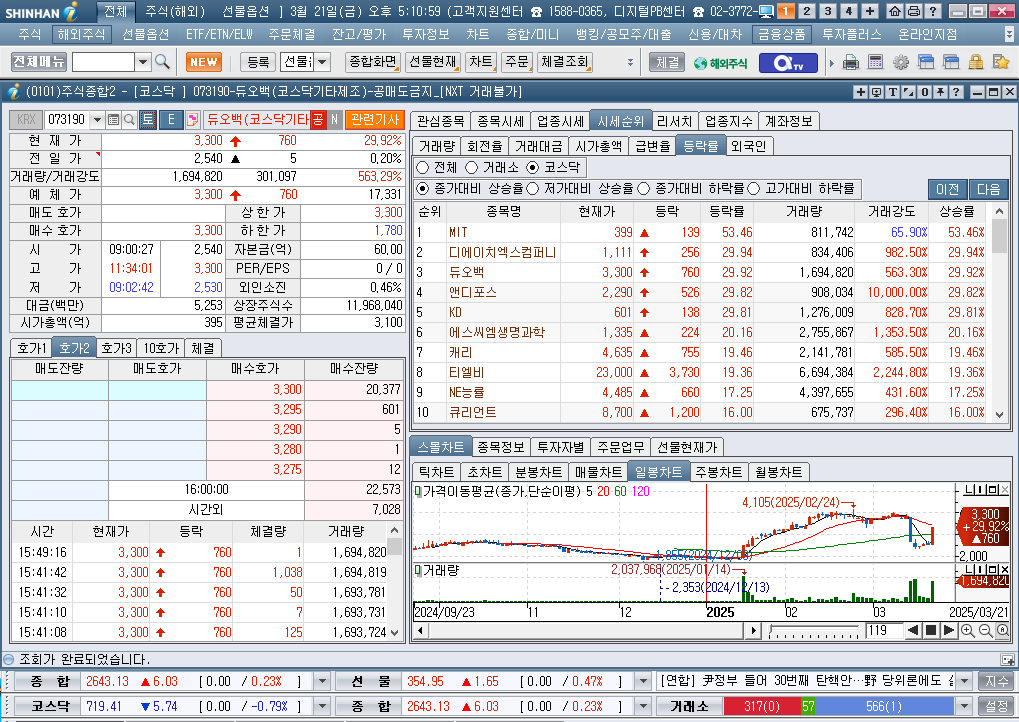1019x722 pixels.
Task: Switch to the 10호가 tab
Action: (x=161, y=348)
